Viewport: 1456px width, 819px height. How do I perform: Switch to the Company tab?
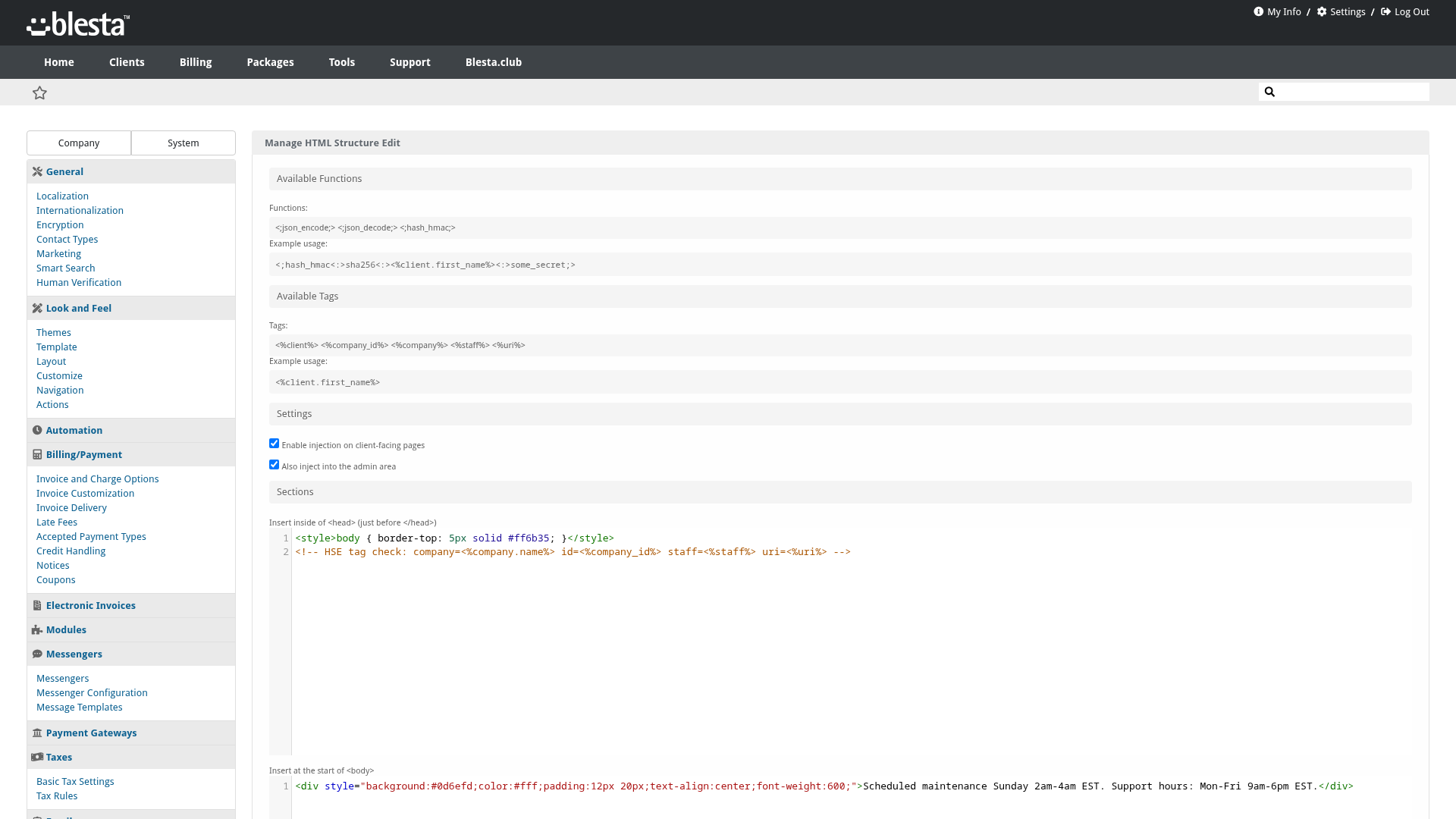(x=79, y=143)
